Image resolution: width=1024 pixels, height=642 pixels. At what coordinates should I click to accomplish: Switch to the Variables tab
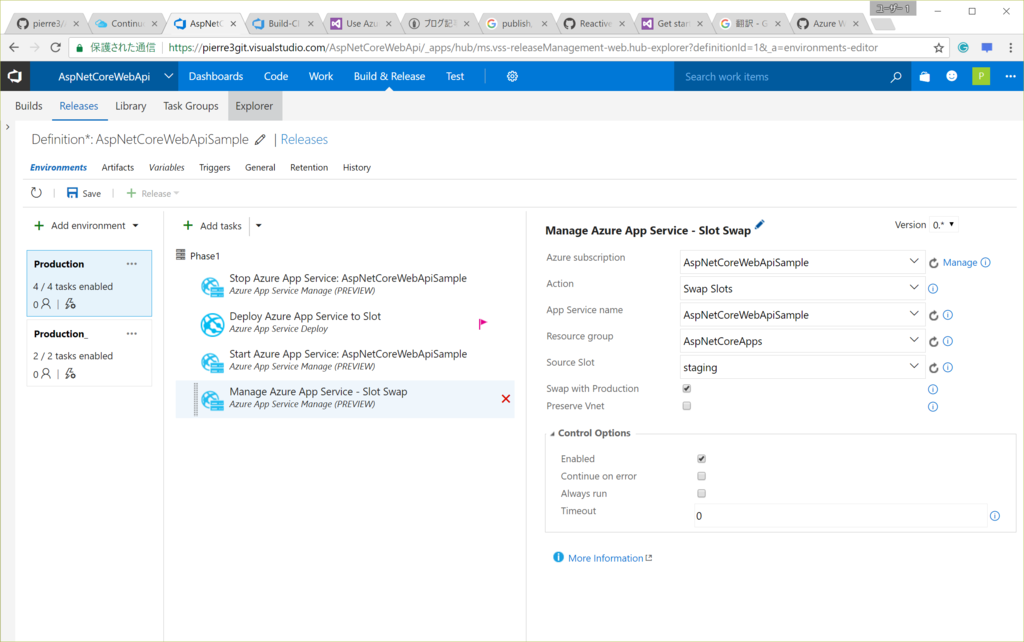point(167,168)
